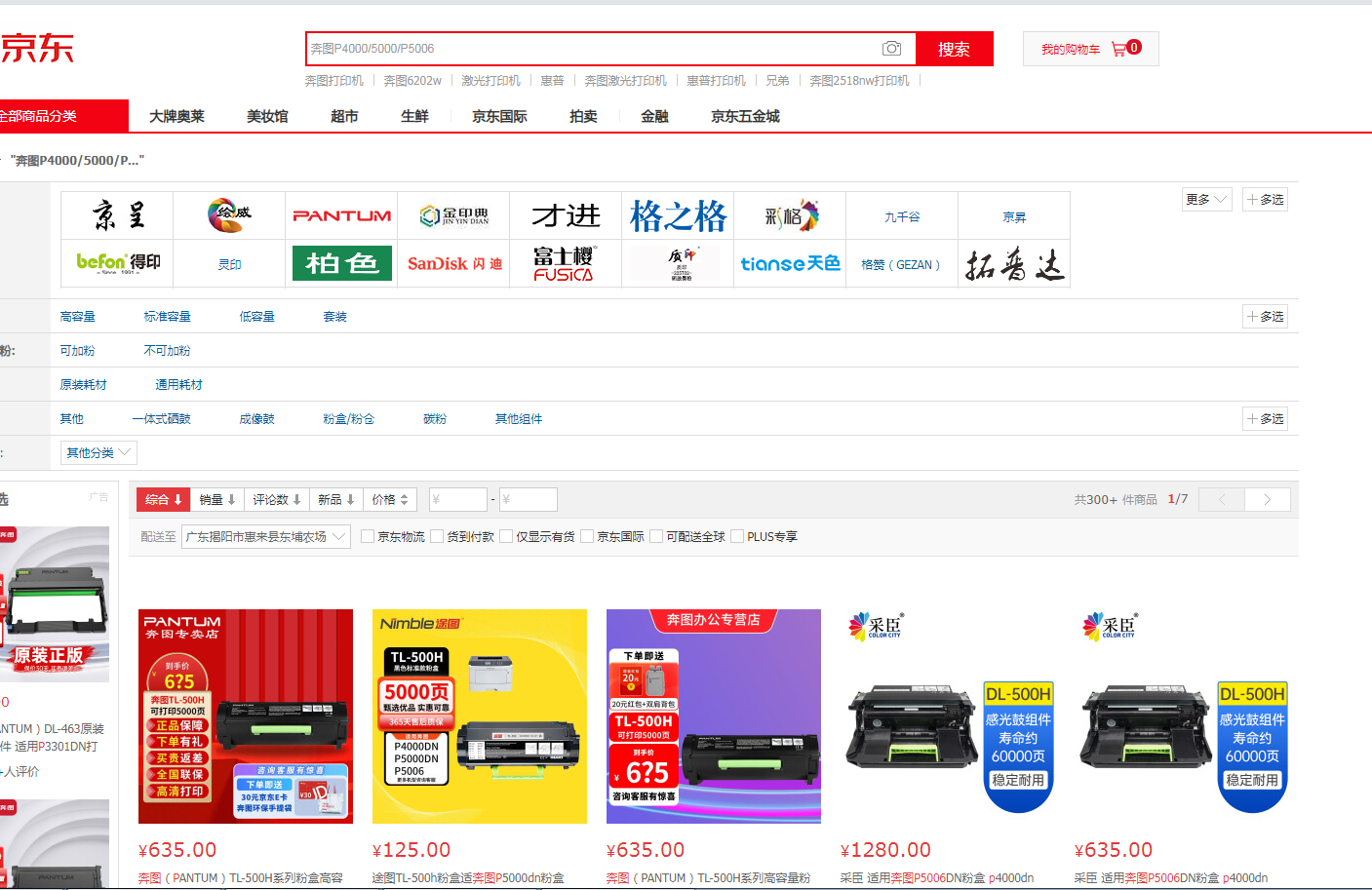Check the PLUS专享 checkbox
Viewport: 1372px width, 890px height.
click(x=737, y=536)
